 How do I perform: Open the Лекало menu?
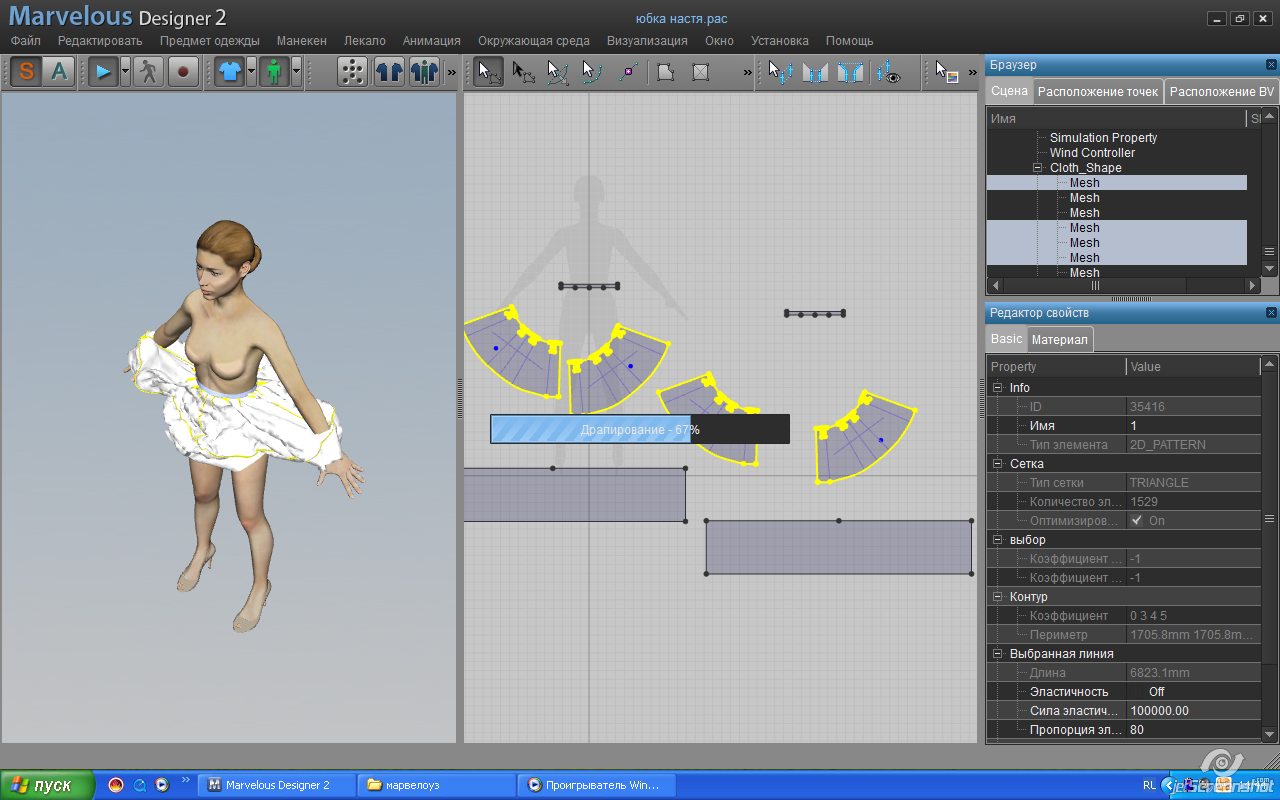(364, 41)
